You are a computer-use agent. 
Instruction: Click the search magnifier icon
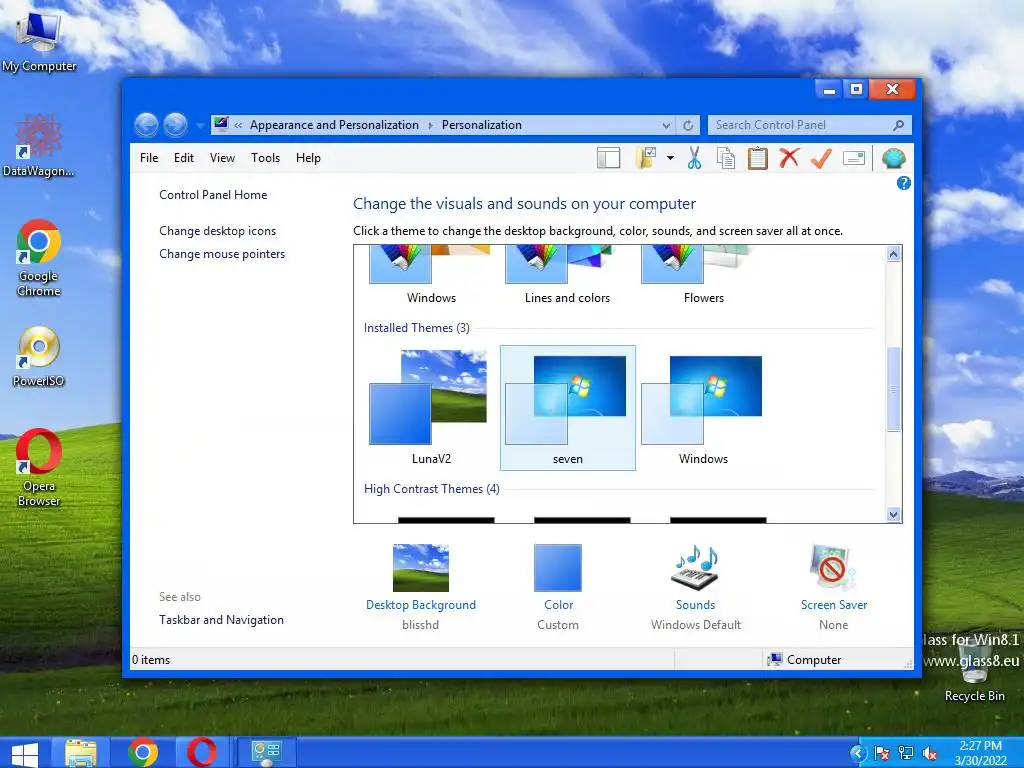click(899, 125)
